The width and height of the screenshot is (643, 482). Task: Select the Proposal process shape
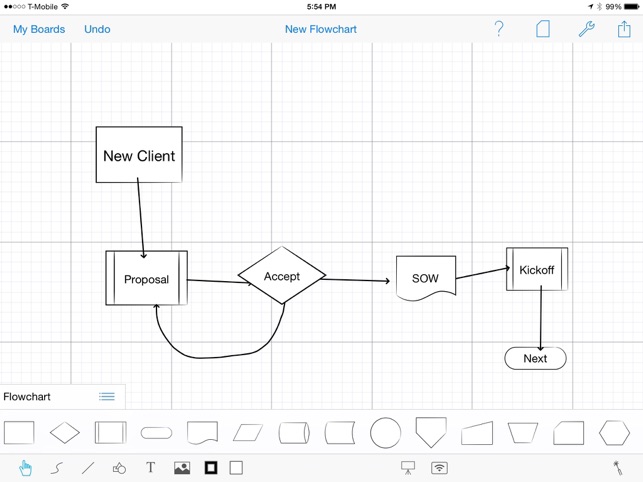pos(146,278)
